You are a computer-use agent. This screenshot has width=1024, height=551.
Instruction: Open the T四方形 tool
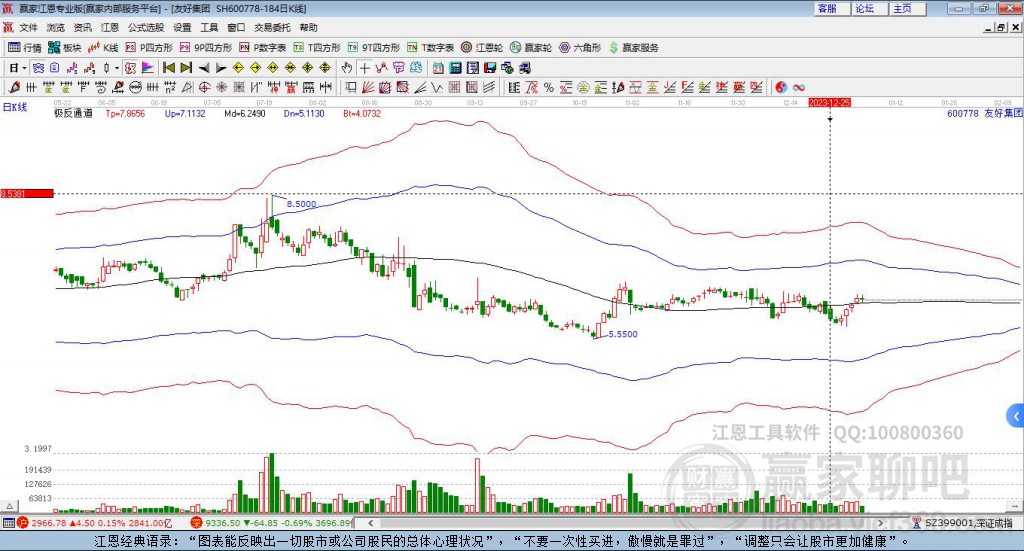coord(317,48)
